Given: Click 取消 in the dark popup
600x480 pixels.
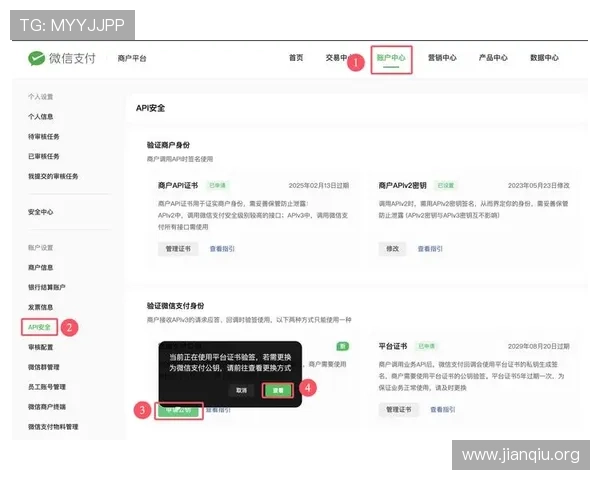Looking at the screenshot, I should click(x=241, y=390).
